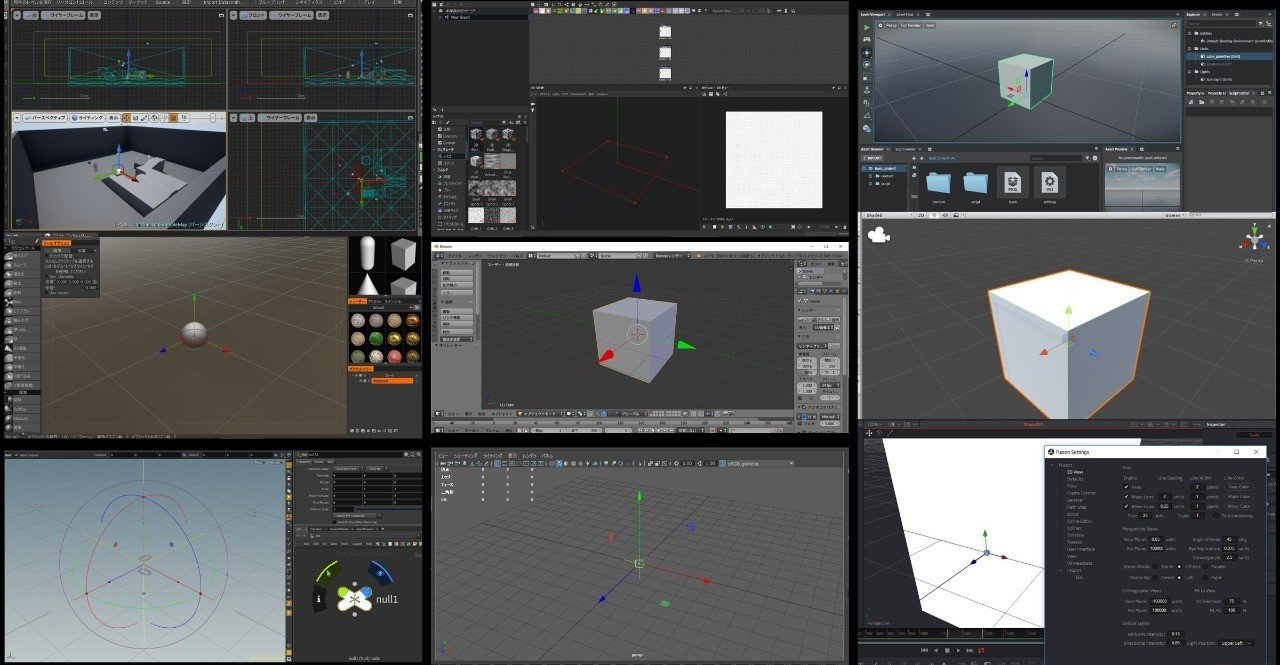
Task: Click the play forward button in Fusion timeline
Action: (960, 651)
